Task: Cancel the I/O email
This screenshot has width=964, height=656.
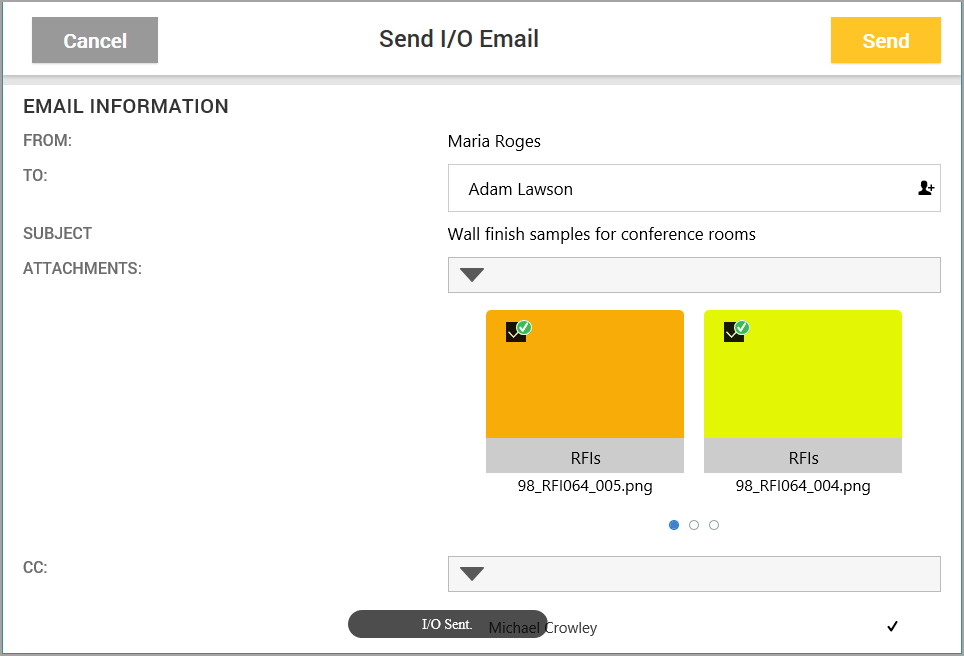Action: [x=95, y=41]
